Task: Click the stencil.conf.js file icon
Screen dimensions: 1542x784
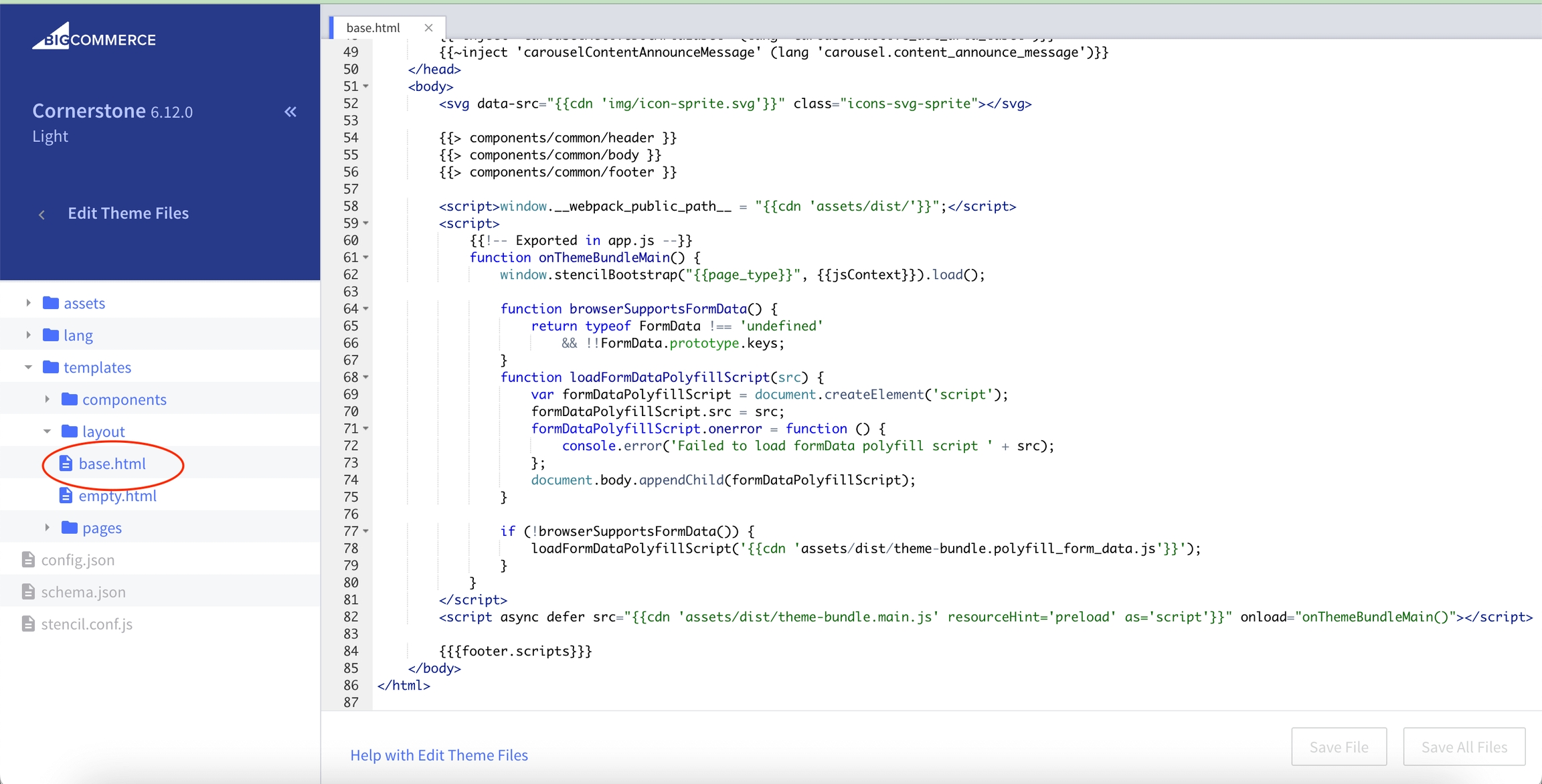Action: tap(28, 624)
